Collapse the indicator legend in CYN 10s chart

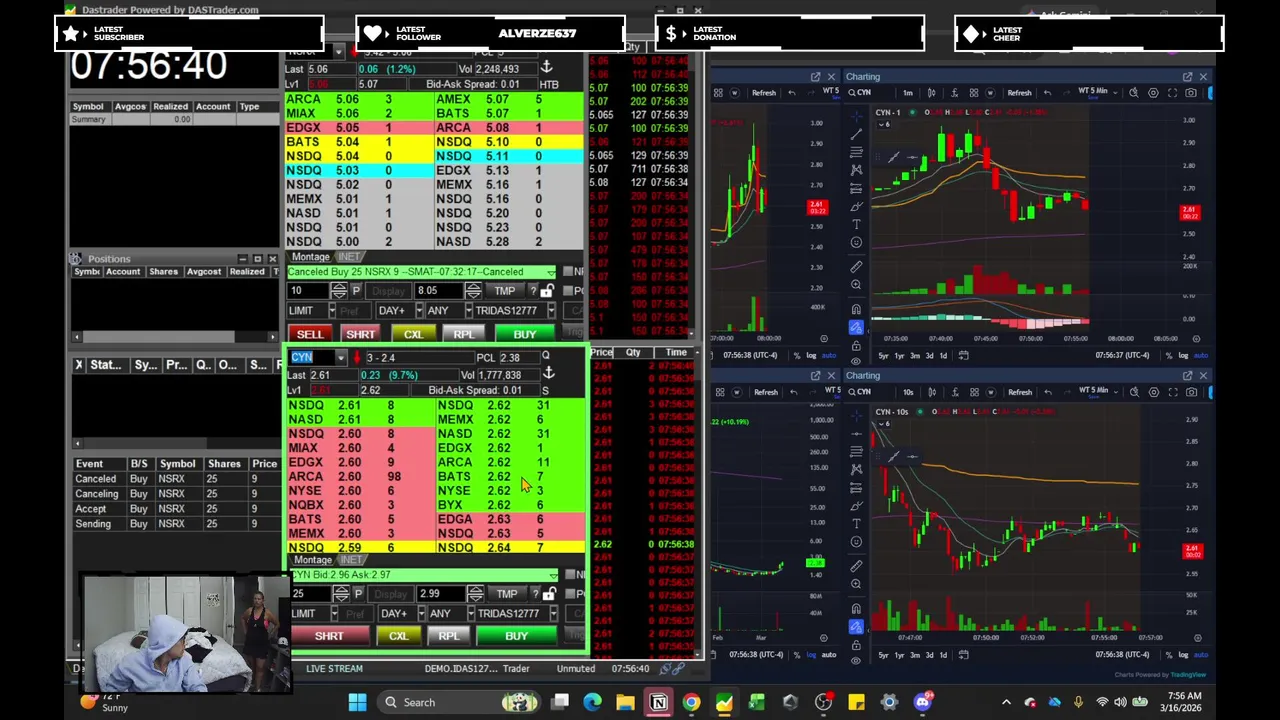[x=886, y=424]
